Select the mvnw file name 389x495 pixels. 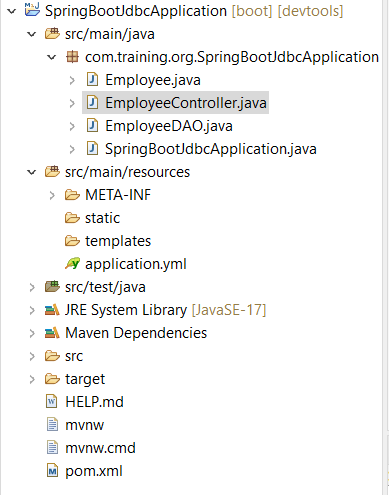[x=85, y=425]
